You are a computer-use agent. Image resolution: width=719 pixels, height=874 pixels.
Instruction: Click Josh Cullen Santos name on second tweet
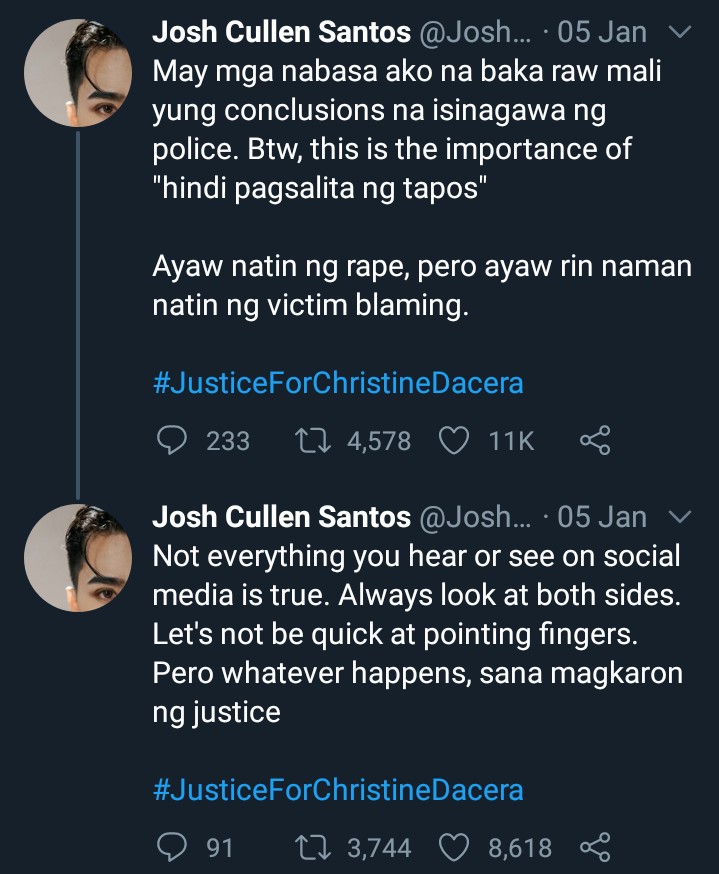click(x=281, y=517)
